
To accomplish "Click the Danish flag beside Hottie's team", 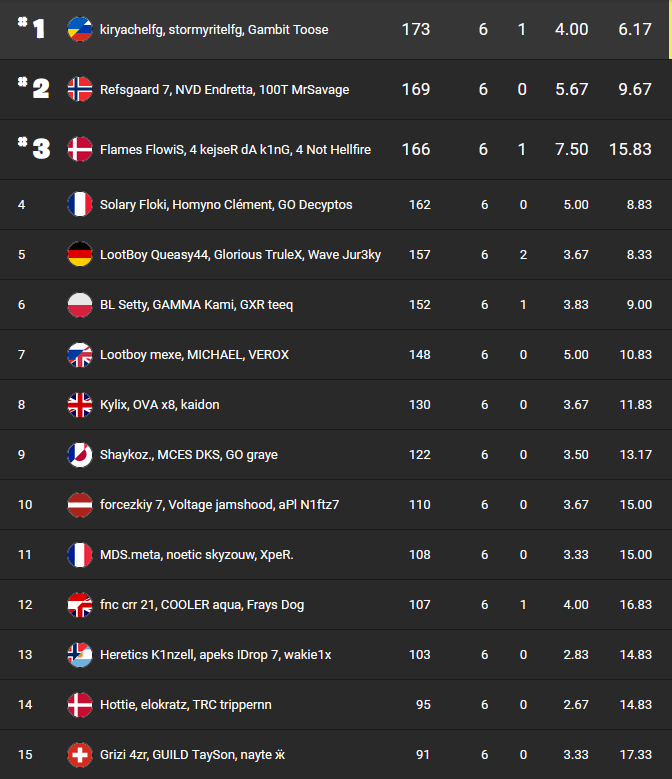I will (79, 704).
